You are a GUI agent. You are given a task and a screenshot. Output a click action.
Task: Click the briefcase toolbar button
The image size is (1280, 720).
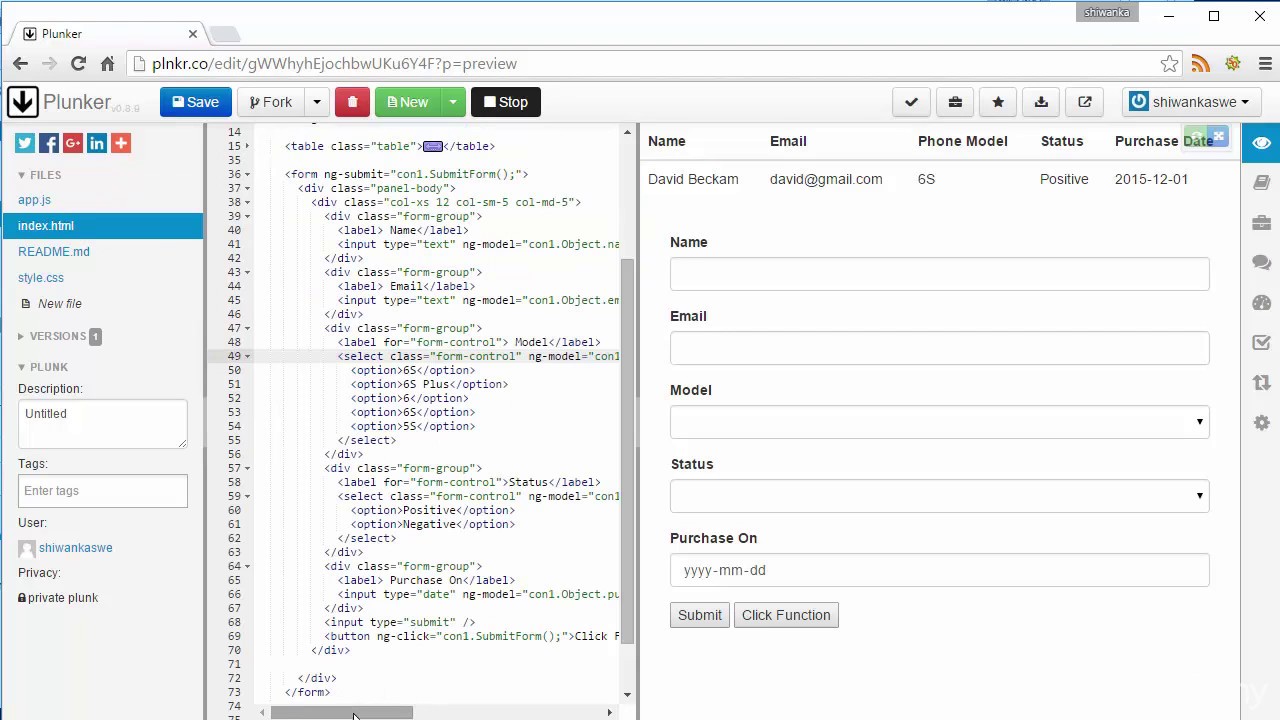(955, 102)
